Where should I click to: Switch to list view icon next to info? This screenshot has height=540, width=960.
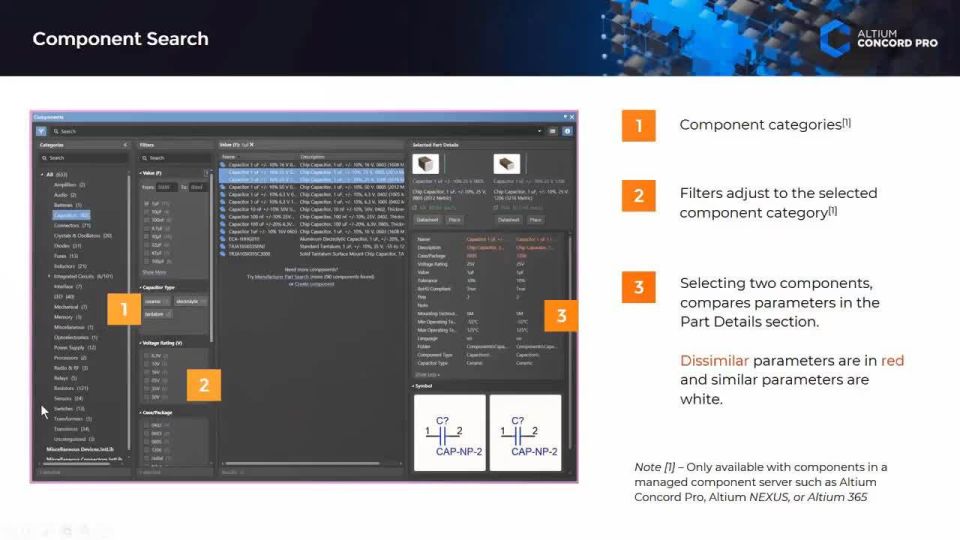[x=553, y=131]
